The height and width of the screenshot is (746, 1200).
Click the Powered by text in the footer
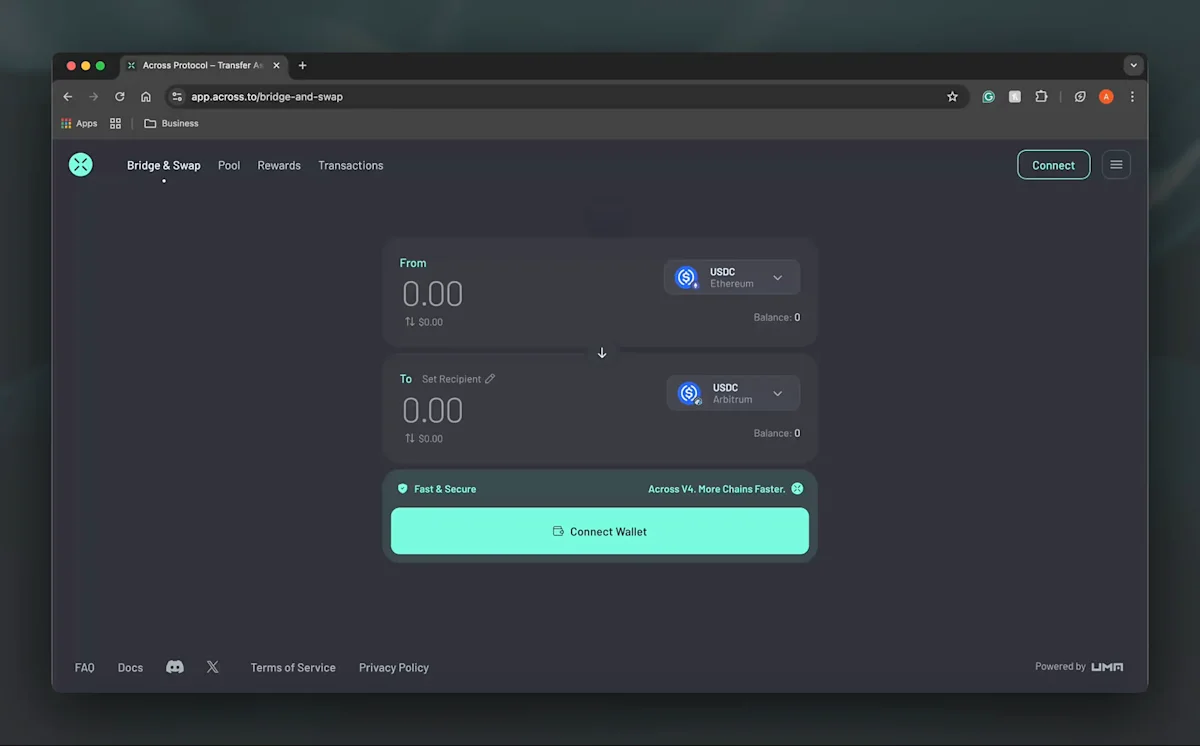click(1060, 666)
